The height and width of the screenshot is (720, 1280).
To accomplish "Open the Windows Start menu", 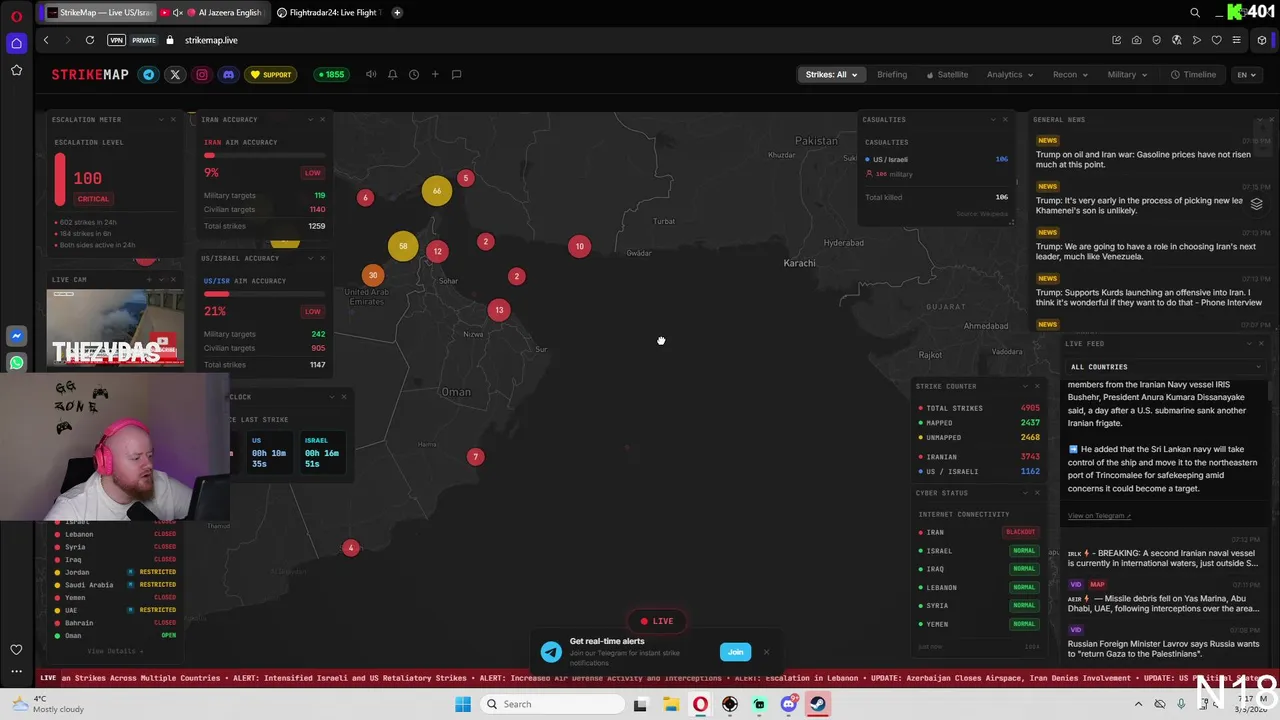I will (x=463, y=704).
